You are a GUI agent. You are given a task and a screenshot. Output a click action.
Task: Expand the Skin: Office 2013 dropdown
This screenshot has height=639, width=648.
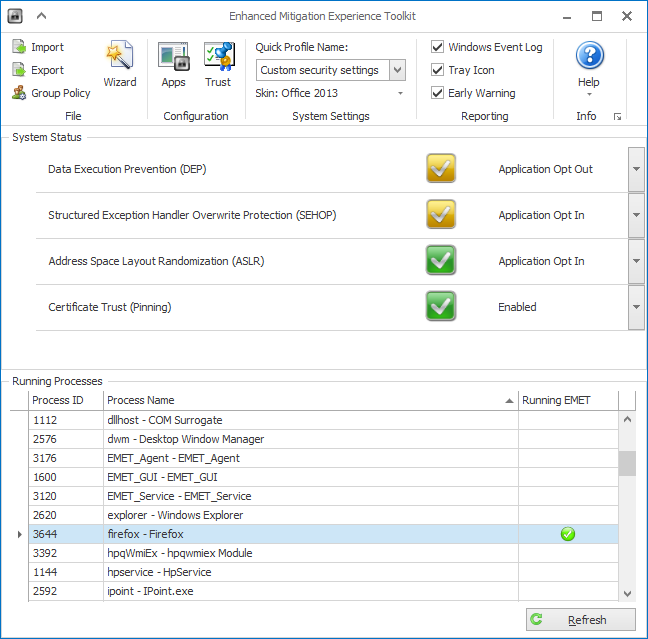pyautogui.click(x=400, y=94)
